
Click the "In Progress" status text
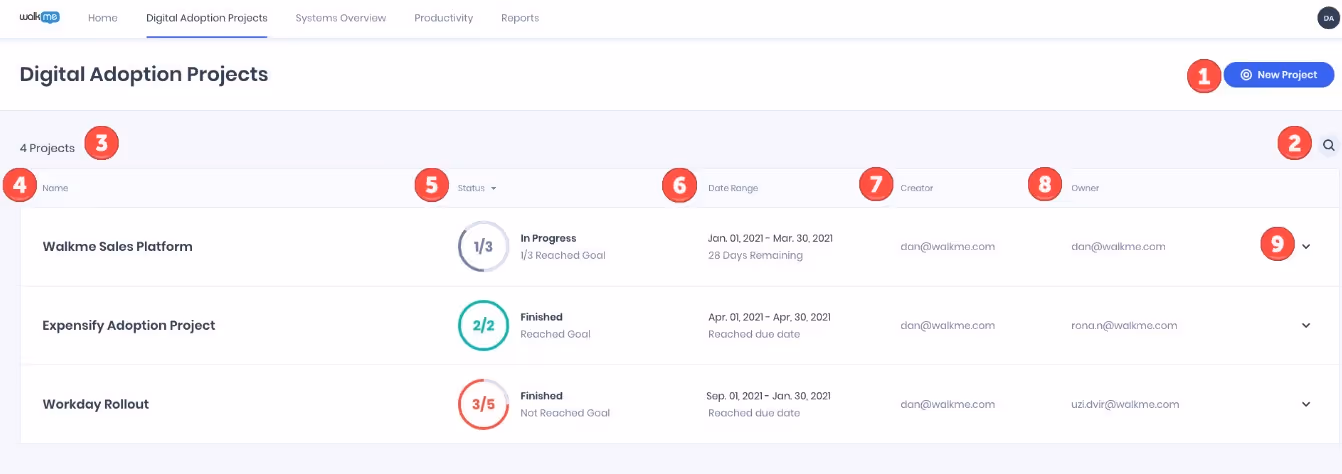(x=548, y=238)
